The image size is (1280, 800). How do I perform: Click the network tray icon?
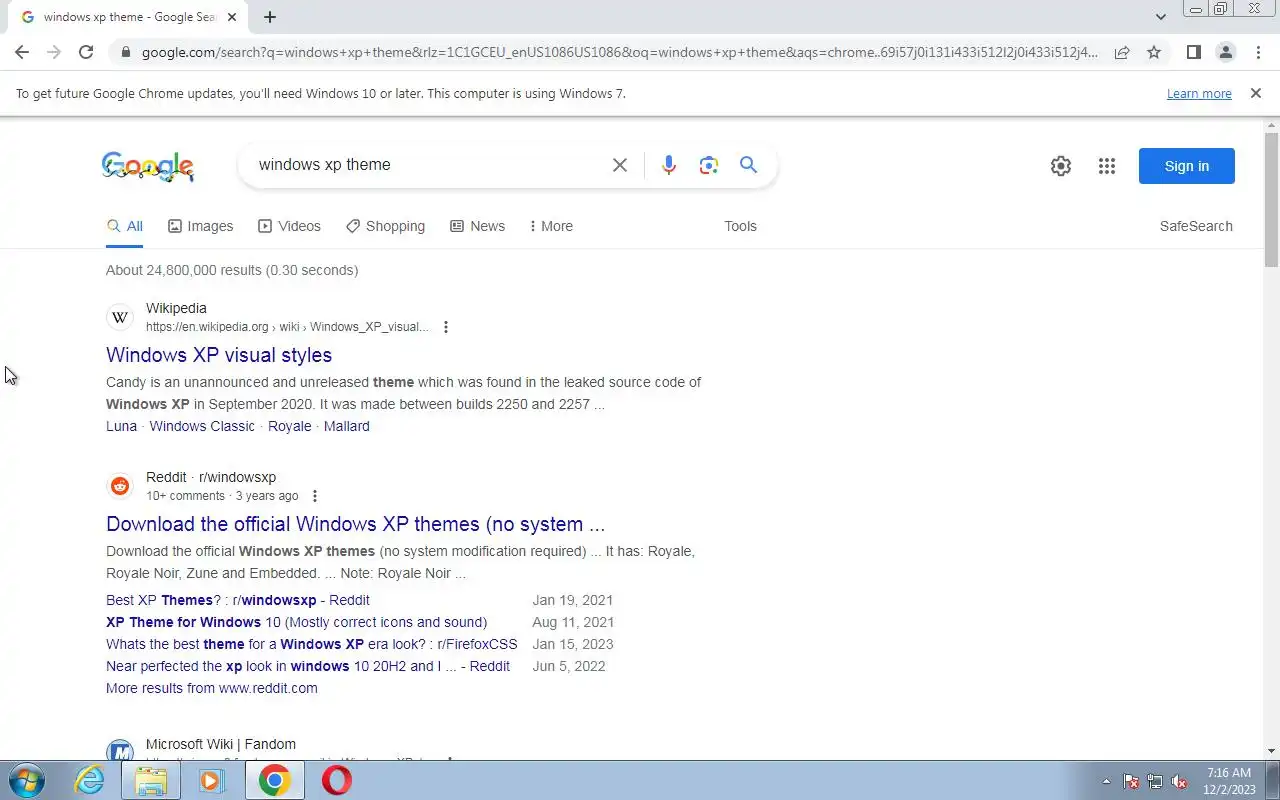click(1155, 781)
